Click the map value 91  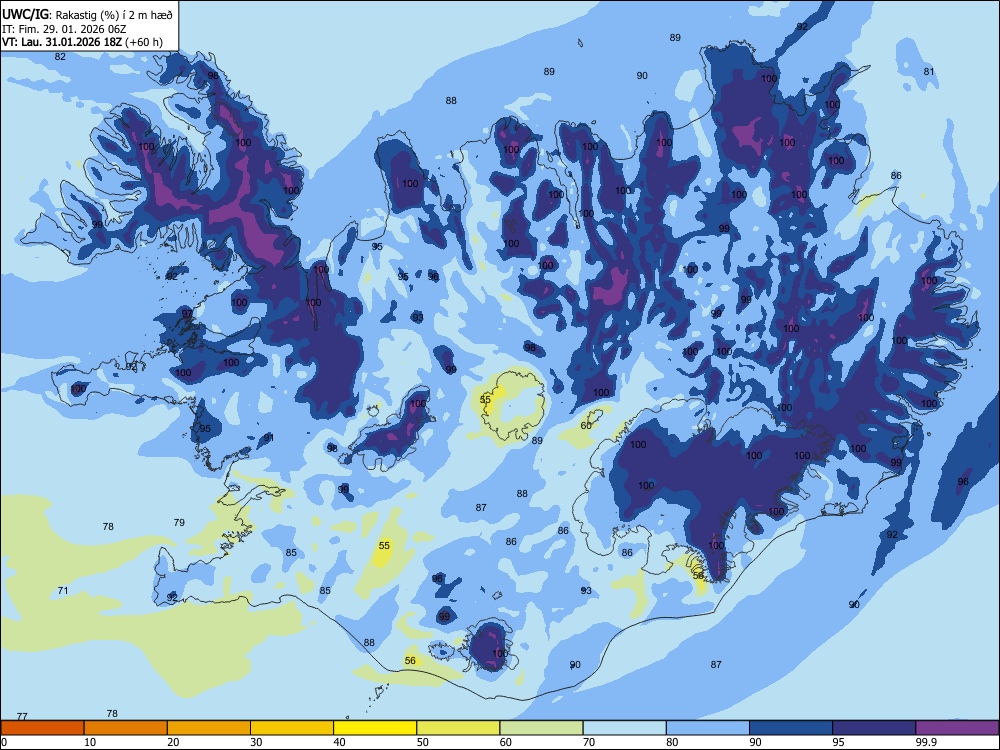(269, 438)
